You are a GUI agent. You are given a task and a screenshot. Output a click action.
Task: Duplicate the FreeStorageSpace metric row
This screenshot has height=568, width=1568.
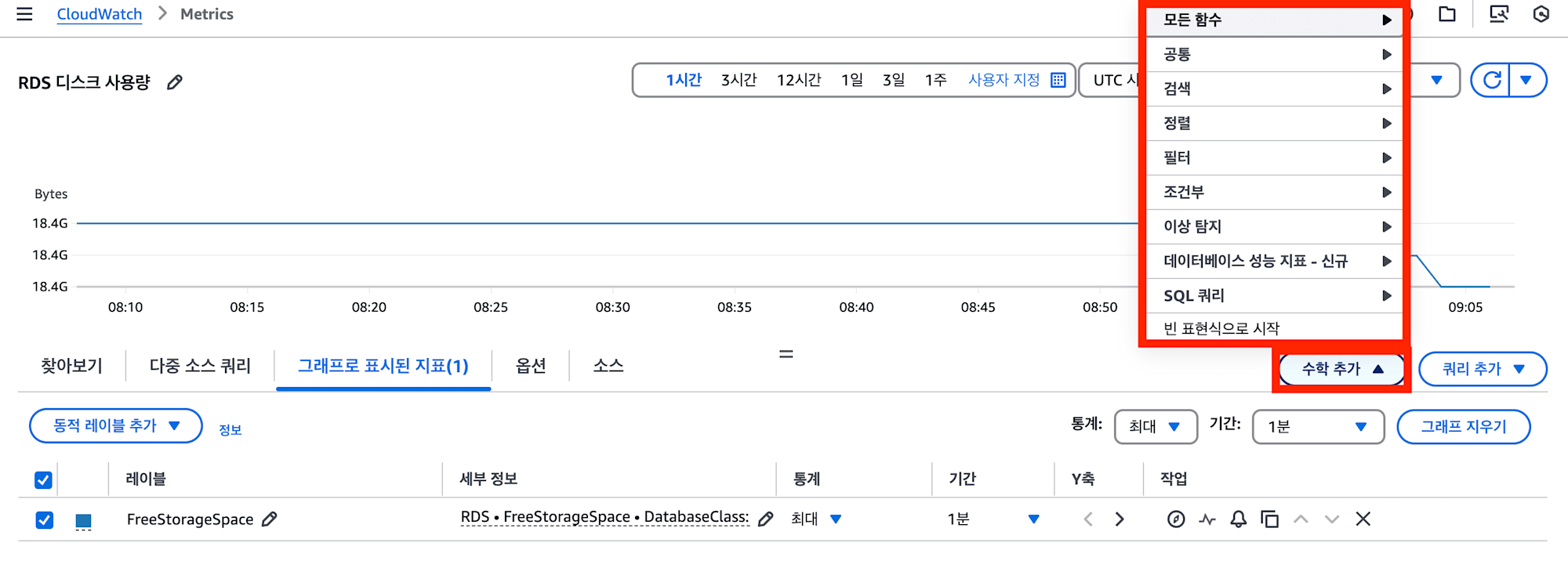(x=1269, y=519)
